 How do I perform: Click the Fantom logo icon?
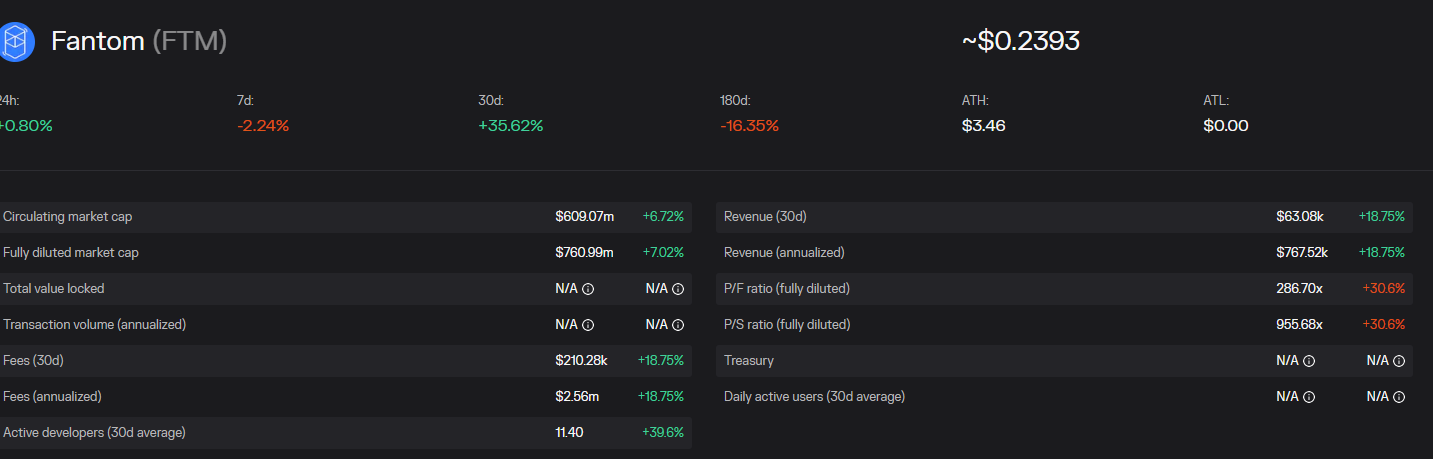(x=16, y=42)
